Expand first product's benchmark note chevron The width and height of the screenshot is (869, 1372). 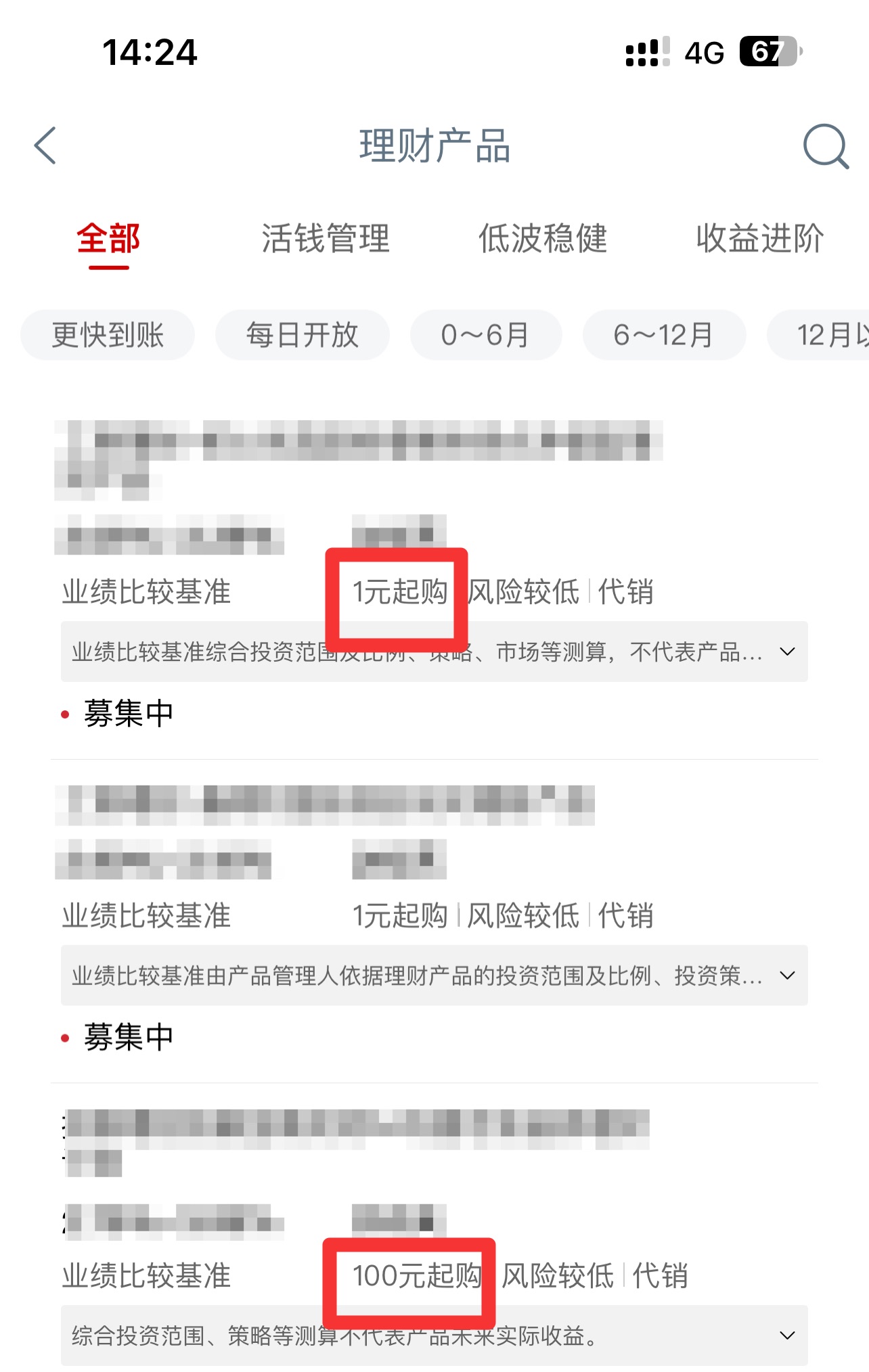787,651
